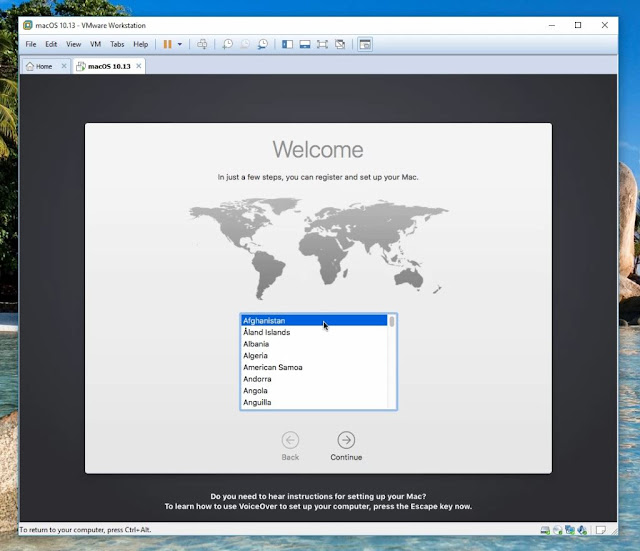Take a snapshot of the virtual machine
The width and height of the screenshot is (640, 551).
point(227,44)
